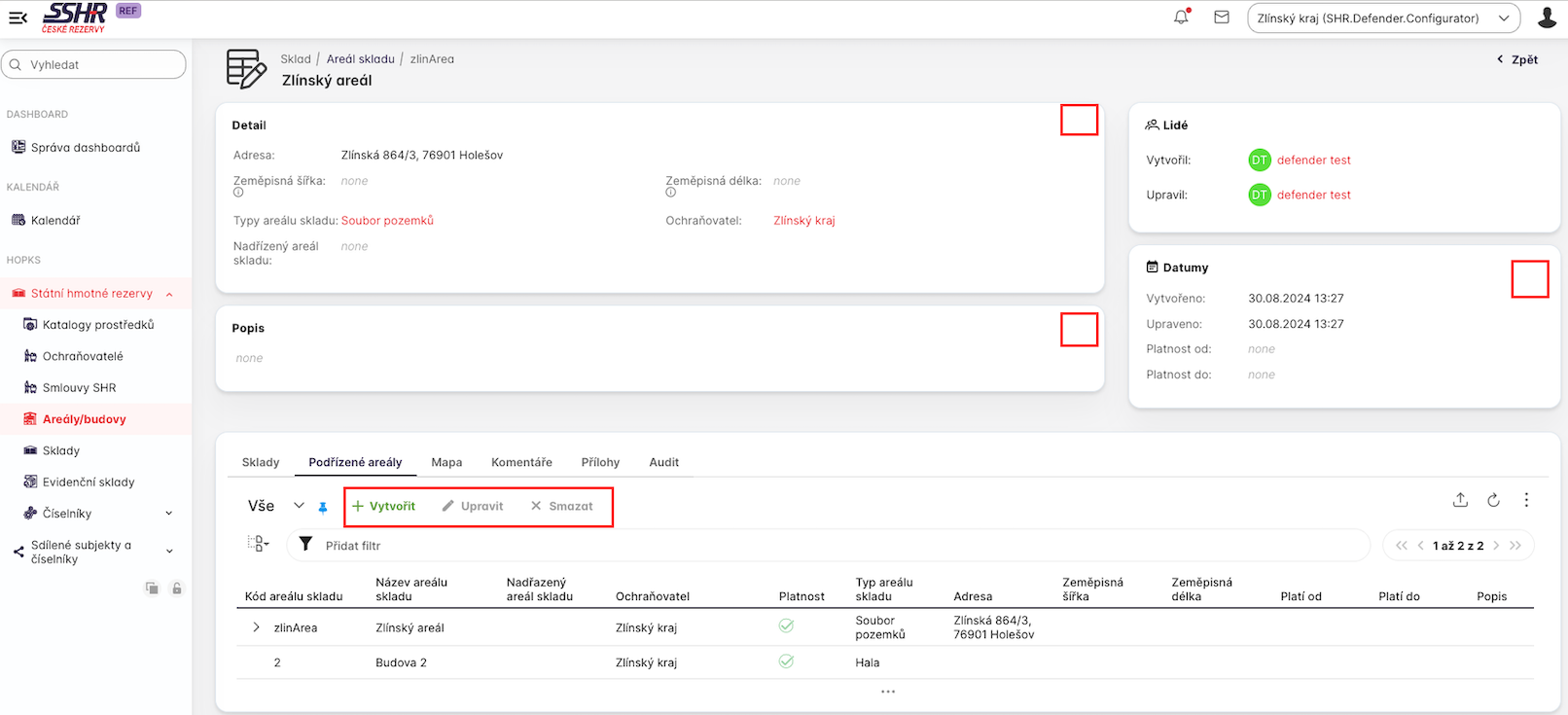Open the notifications bell icon
The image size is (1568, 715).
(1181, 18)
